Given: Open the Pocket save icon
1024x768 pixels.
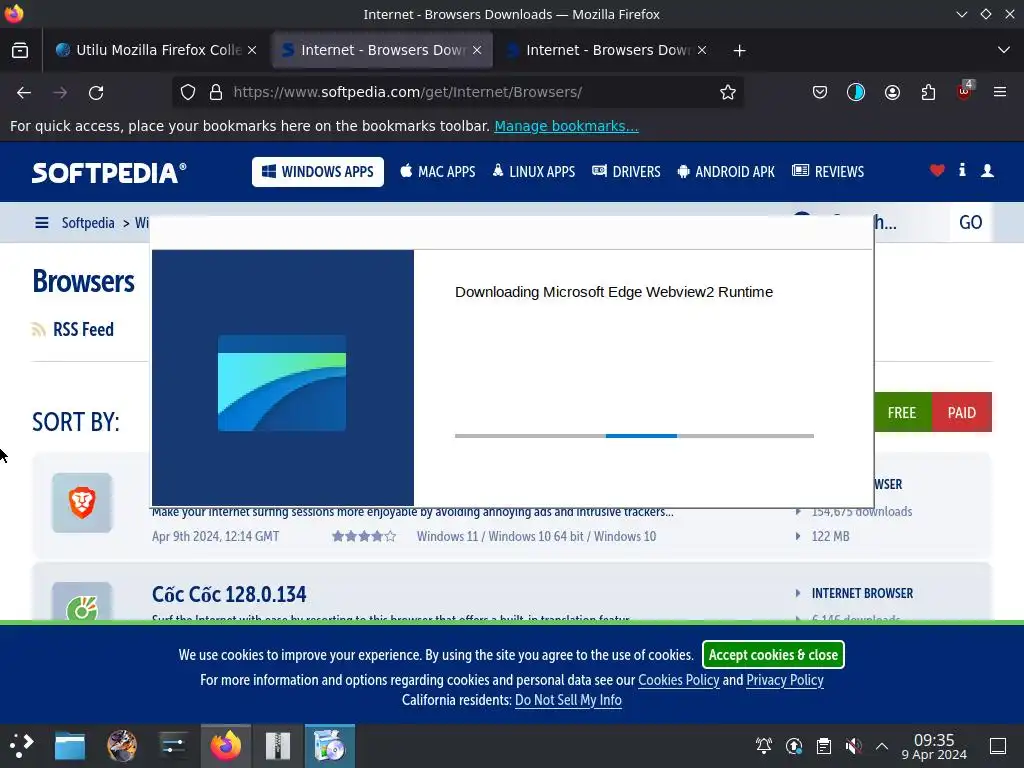Looking at the screenshot, I should coord(820,93).
